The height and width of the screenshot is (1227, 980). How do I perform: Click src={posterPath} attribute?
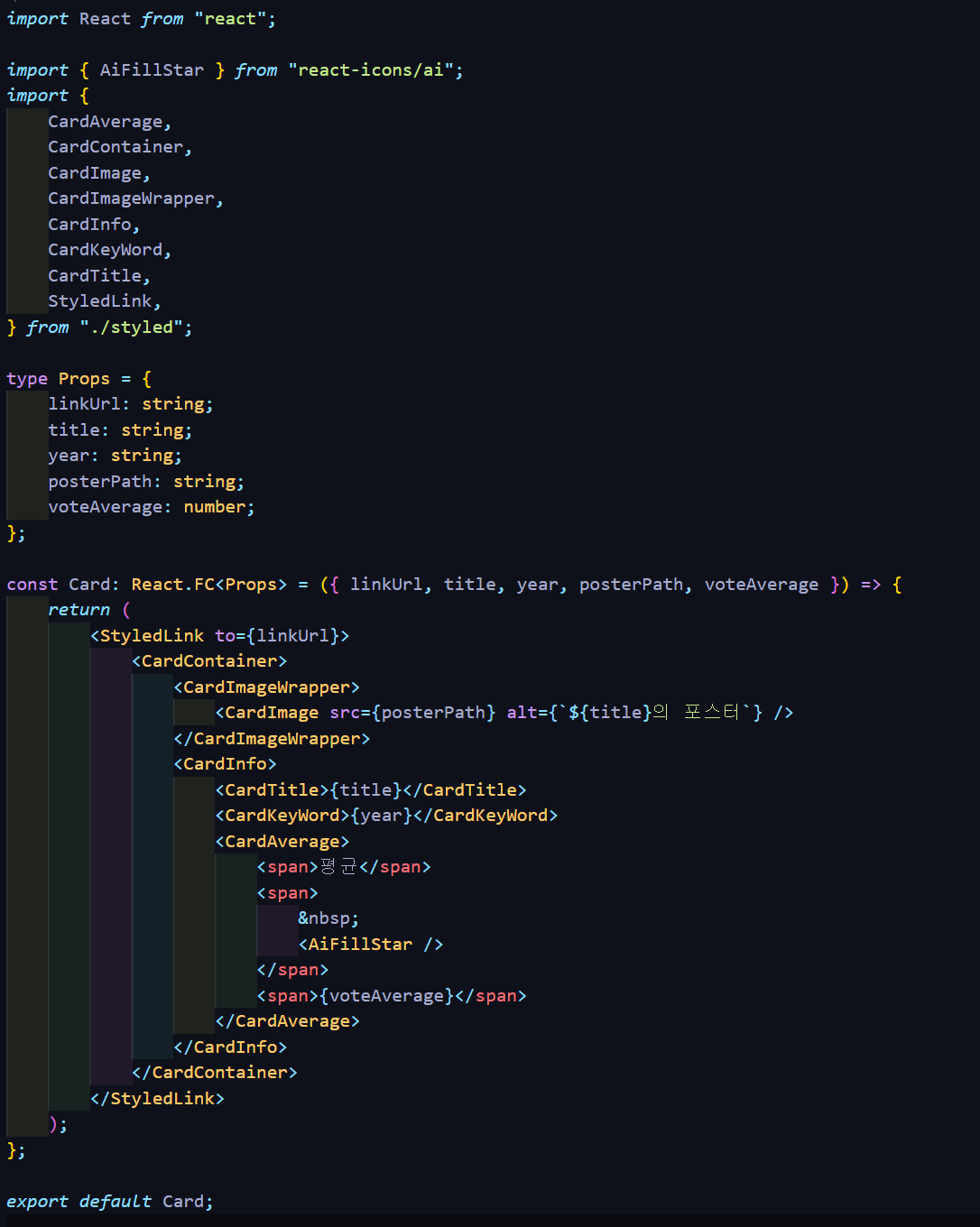412,713
